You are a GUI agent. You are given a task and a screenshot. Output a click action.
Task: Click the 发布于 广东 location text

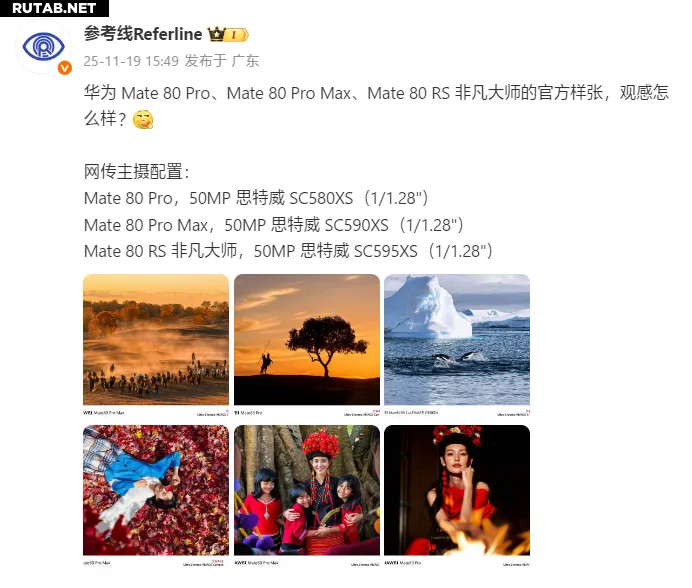pos(222,61)
